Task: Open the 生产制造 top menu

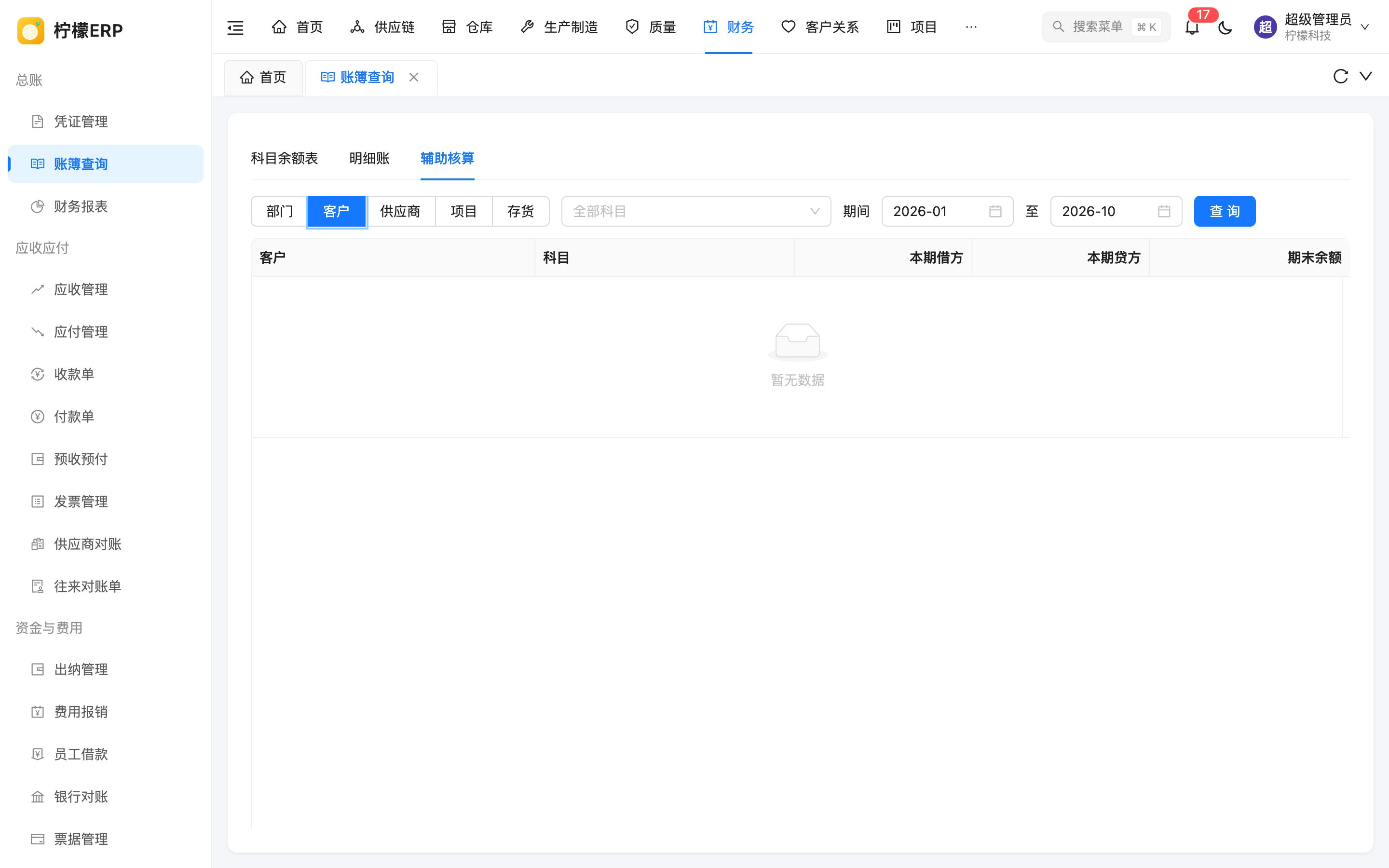Action: (x=558, y=27)
